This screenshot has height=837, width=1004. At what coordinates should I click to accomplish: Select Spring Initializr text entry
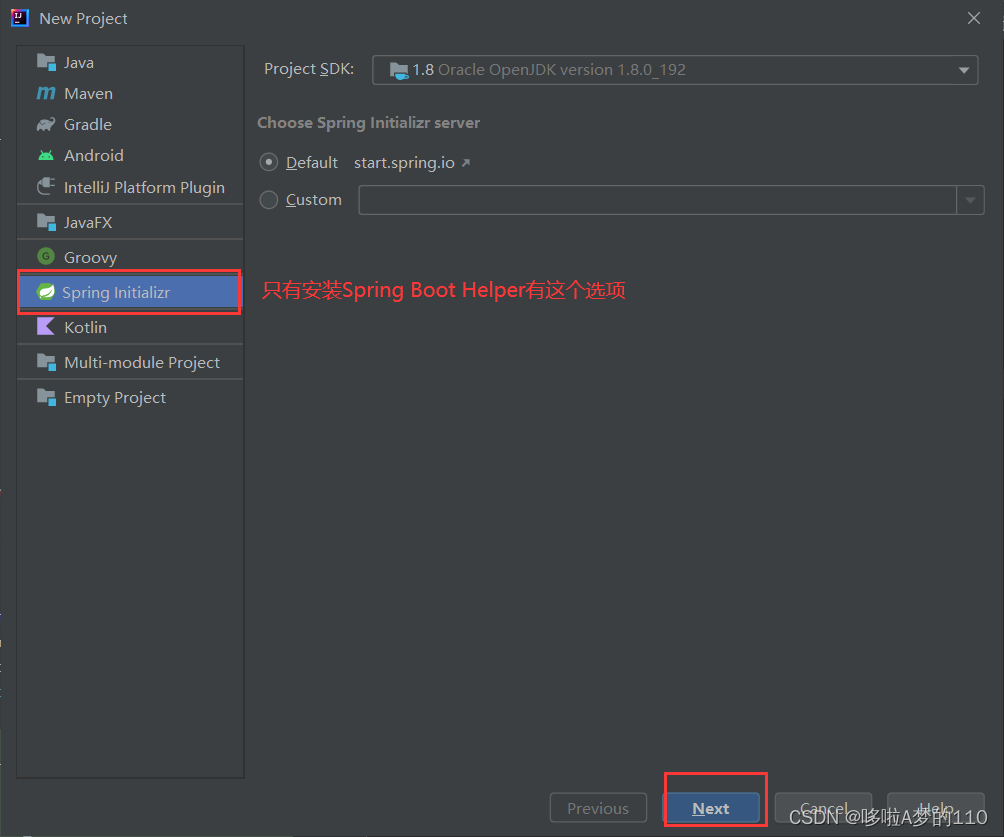pos(116,293)
